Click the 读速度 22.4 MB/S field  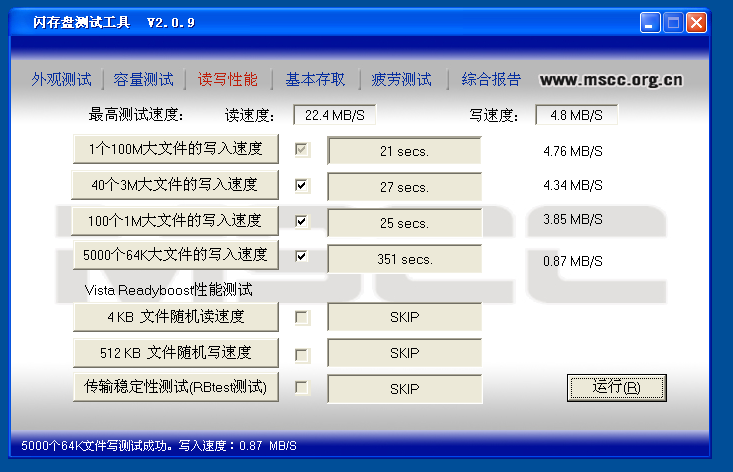(x=335, y=115)
